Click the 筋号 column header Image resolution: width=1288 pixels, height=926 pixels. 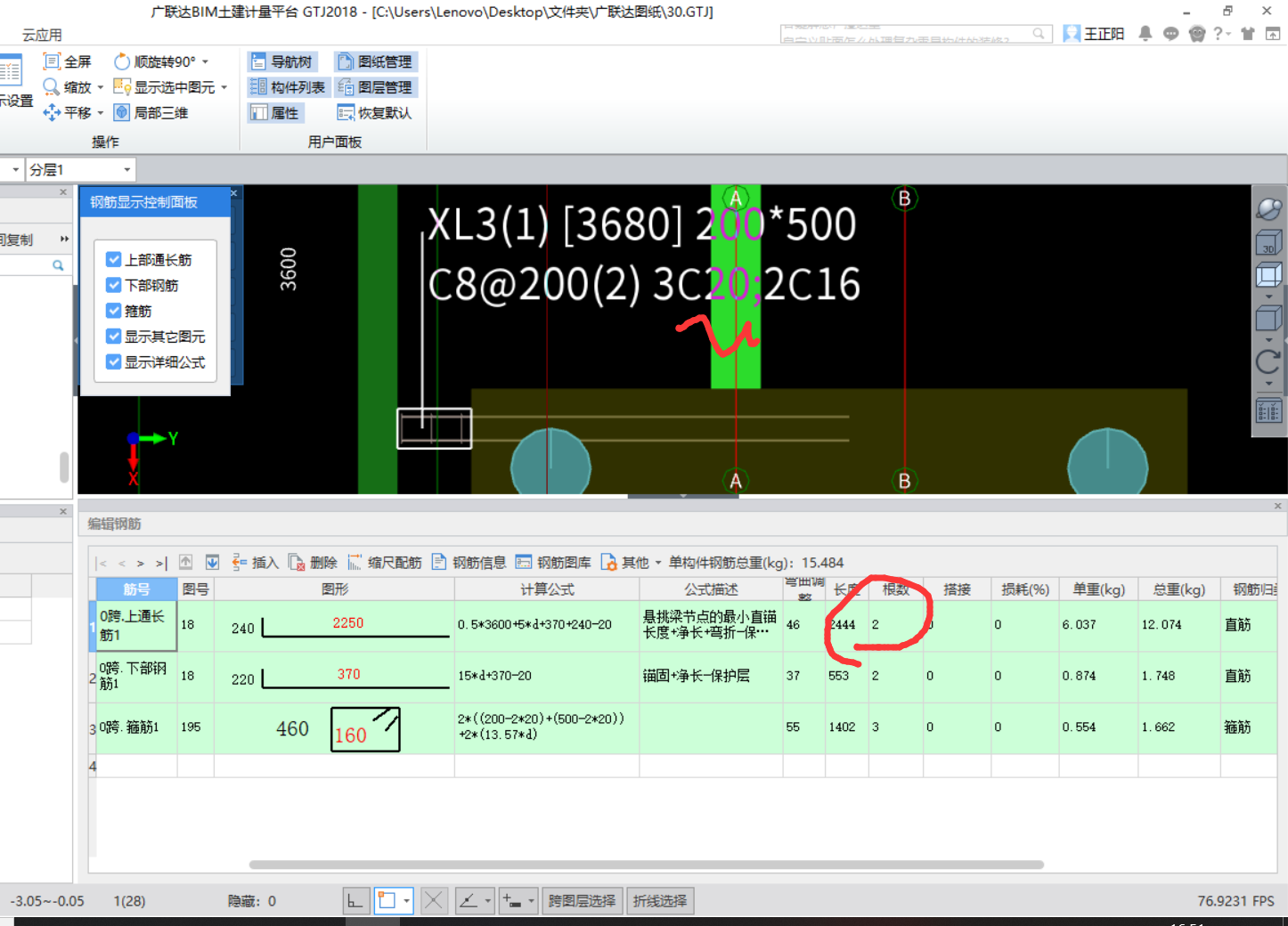(137, 589)
